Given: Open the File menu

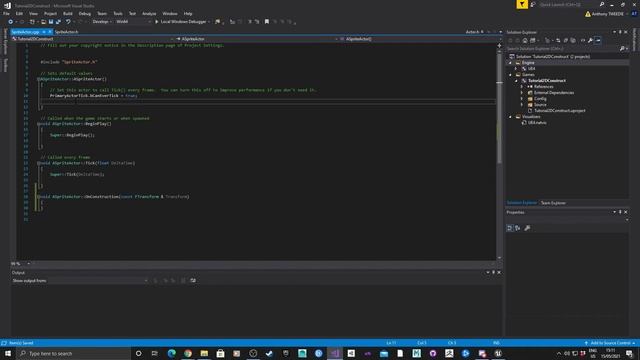Looking at the screenshot, I should point(6,13).
